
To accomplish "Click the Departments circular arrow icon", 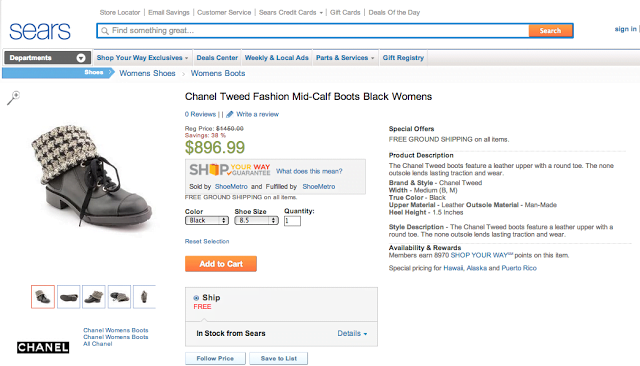I will tap(81, 58).
